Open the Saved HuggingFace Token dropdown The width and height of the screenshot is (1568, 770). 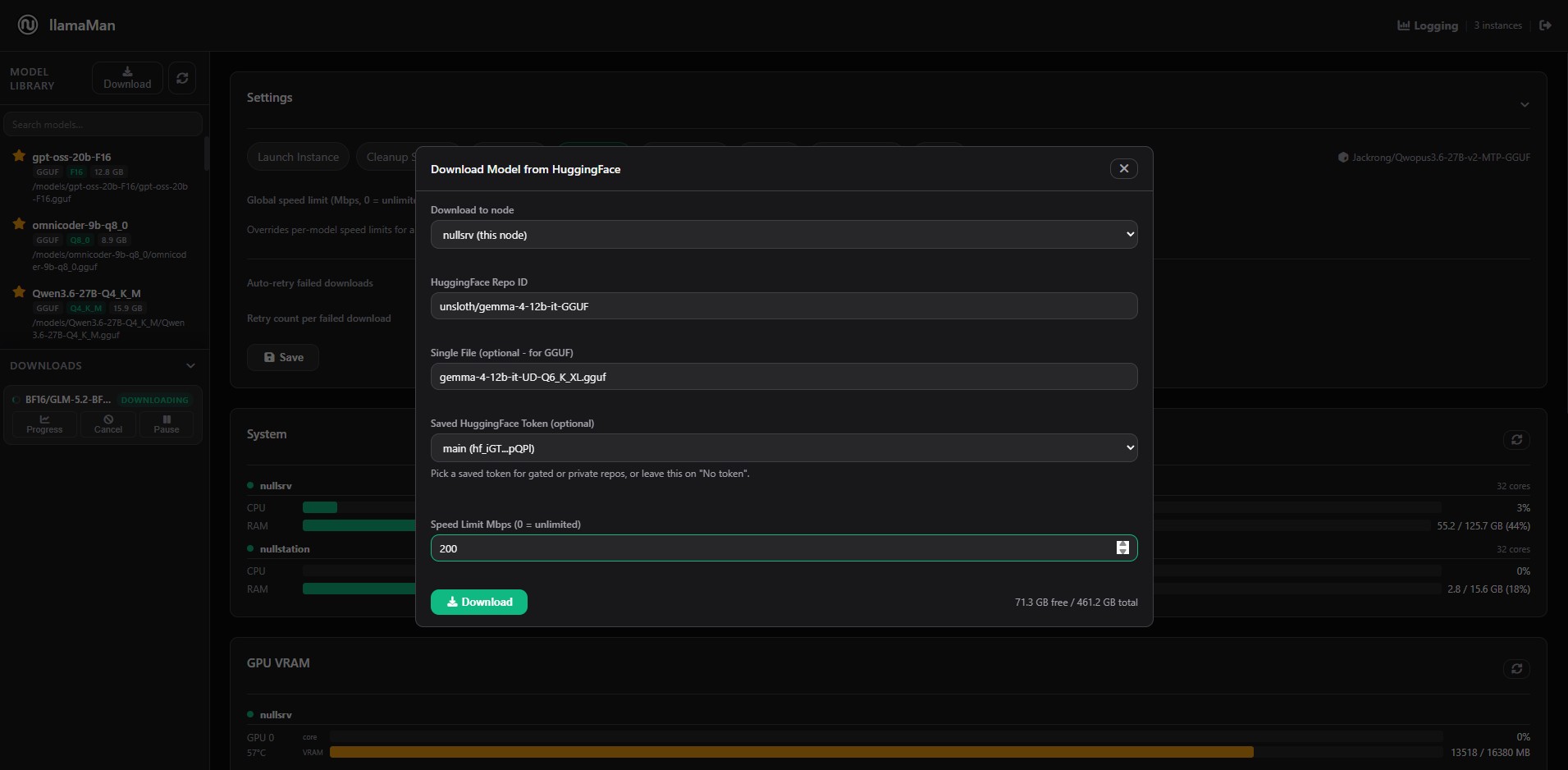784,448
